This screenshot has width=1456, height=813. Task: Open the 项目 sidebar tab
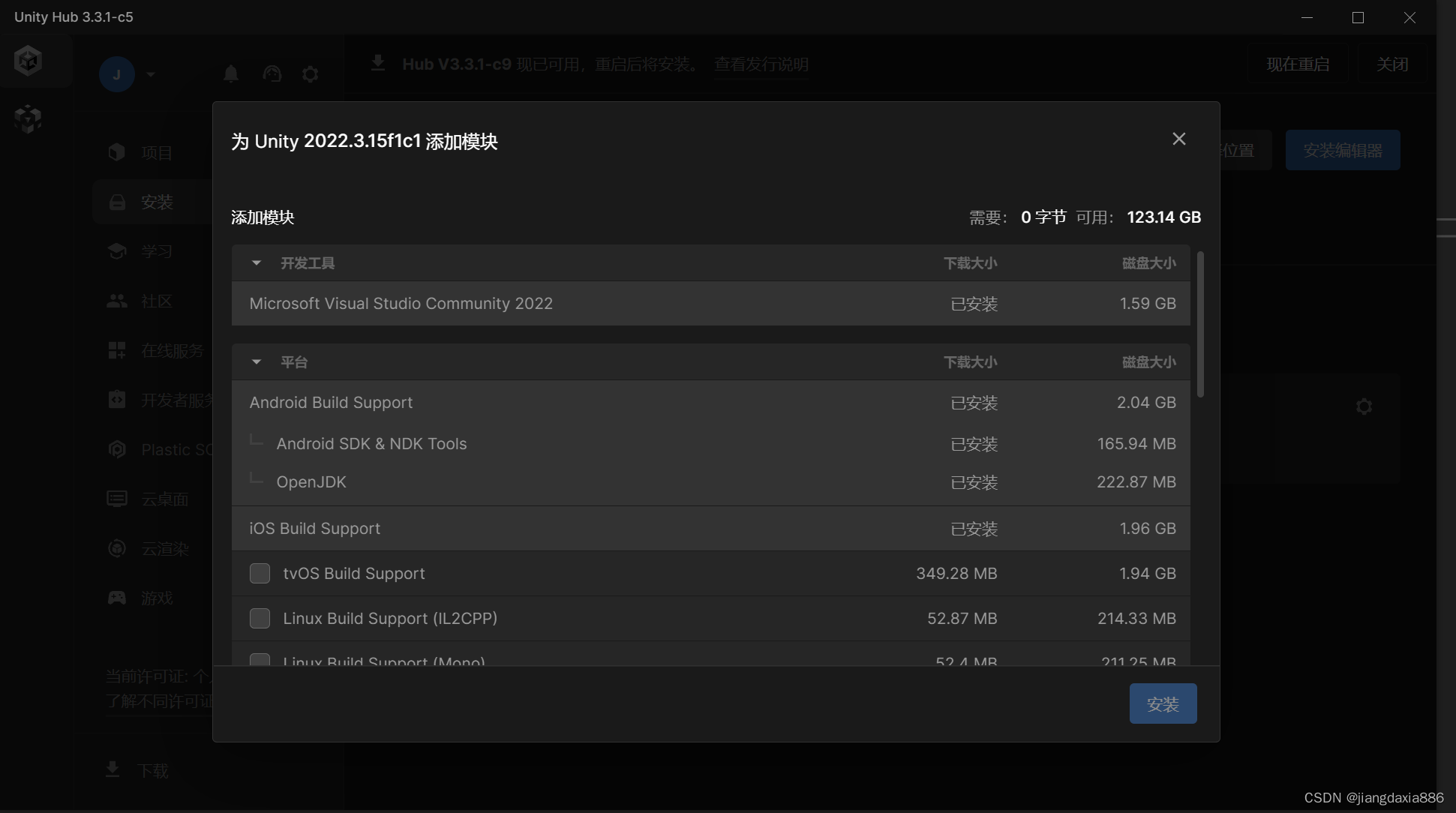(x=156, y=153)
